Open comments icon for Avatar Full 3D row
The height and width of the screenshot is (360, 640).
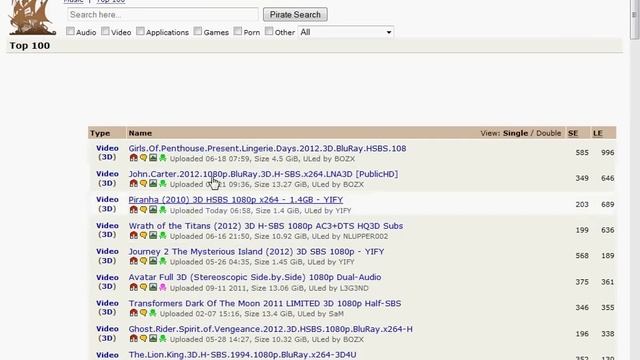click(x=143, y=287)
